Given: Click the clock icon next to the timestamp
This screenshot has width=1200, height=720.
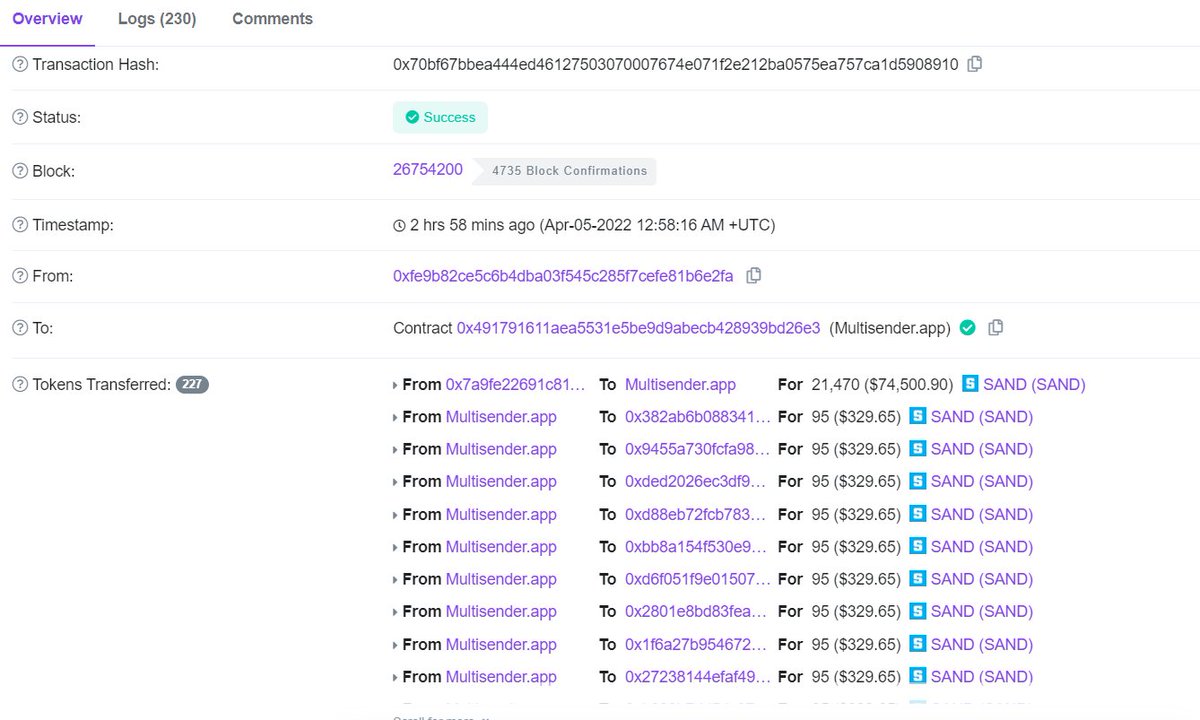Looking at the screenshot, I should (399, 224).
